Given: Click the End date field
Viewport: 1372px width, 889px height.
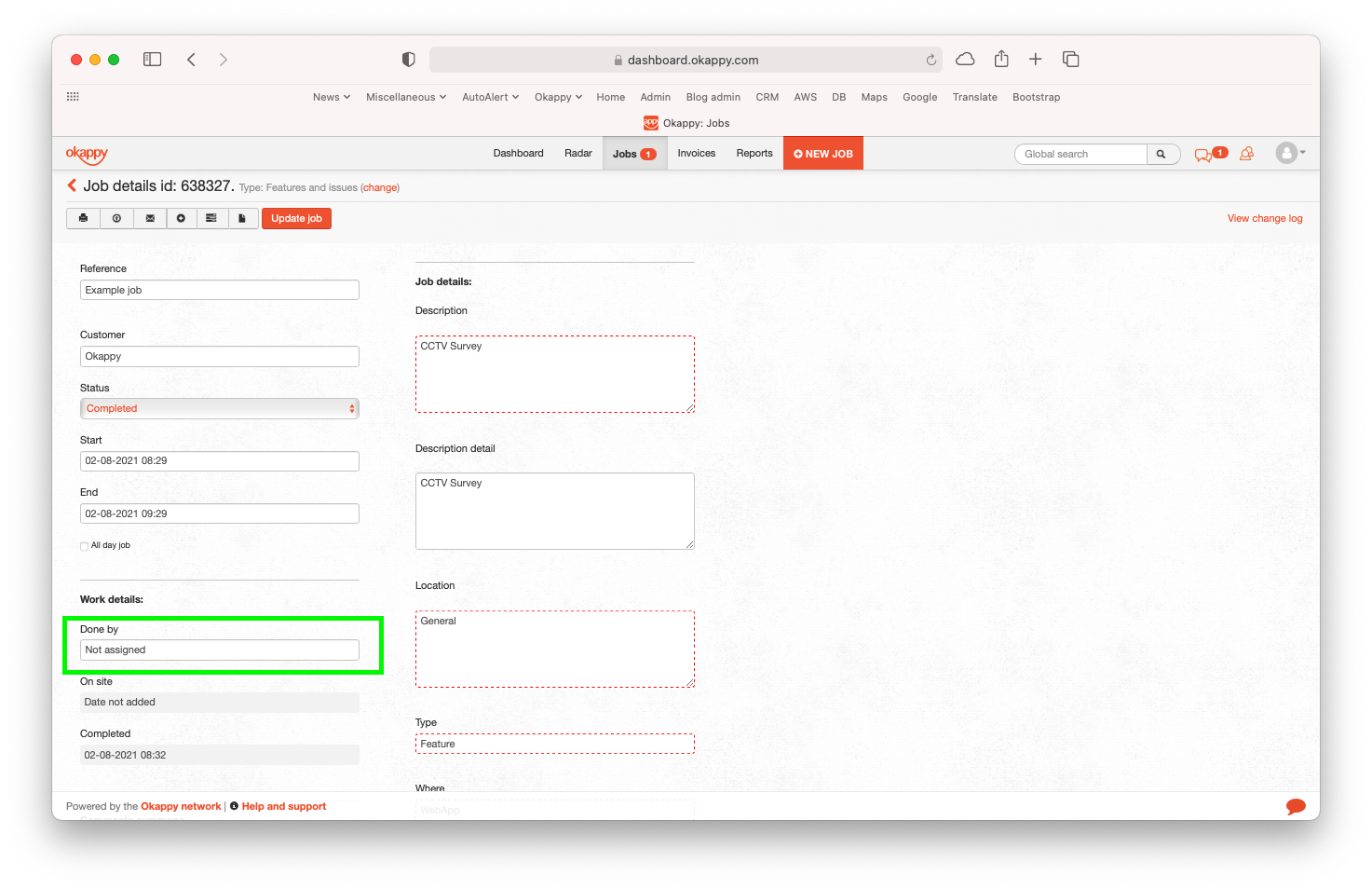Looking at the screenshot, I should (x=220, y=513).
